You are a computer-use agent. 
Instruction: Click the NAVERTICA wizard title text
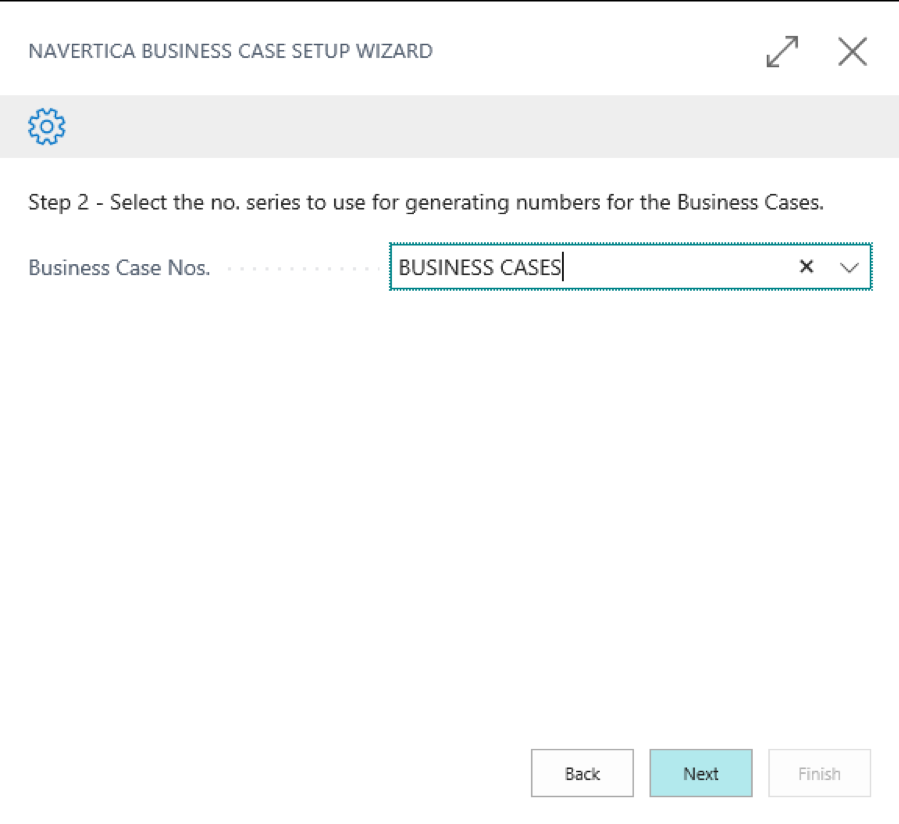230,51
